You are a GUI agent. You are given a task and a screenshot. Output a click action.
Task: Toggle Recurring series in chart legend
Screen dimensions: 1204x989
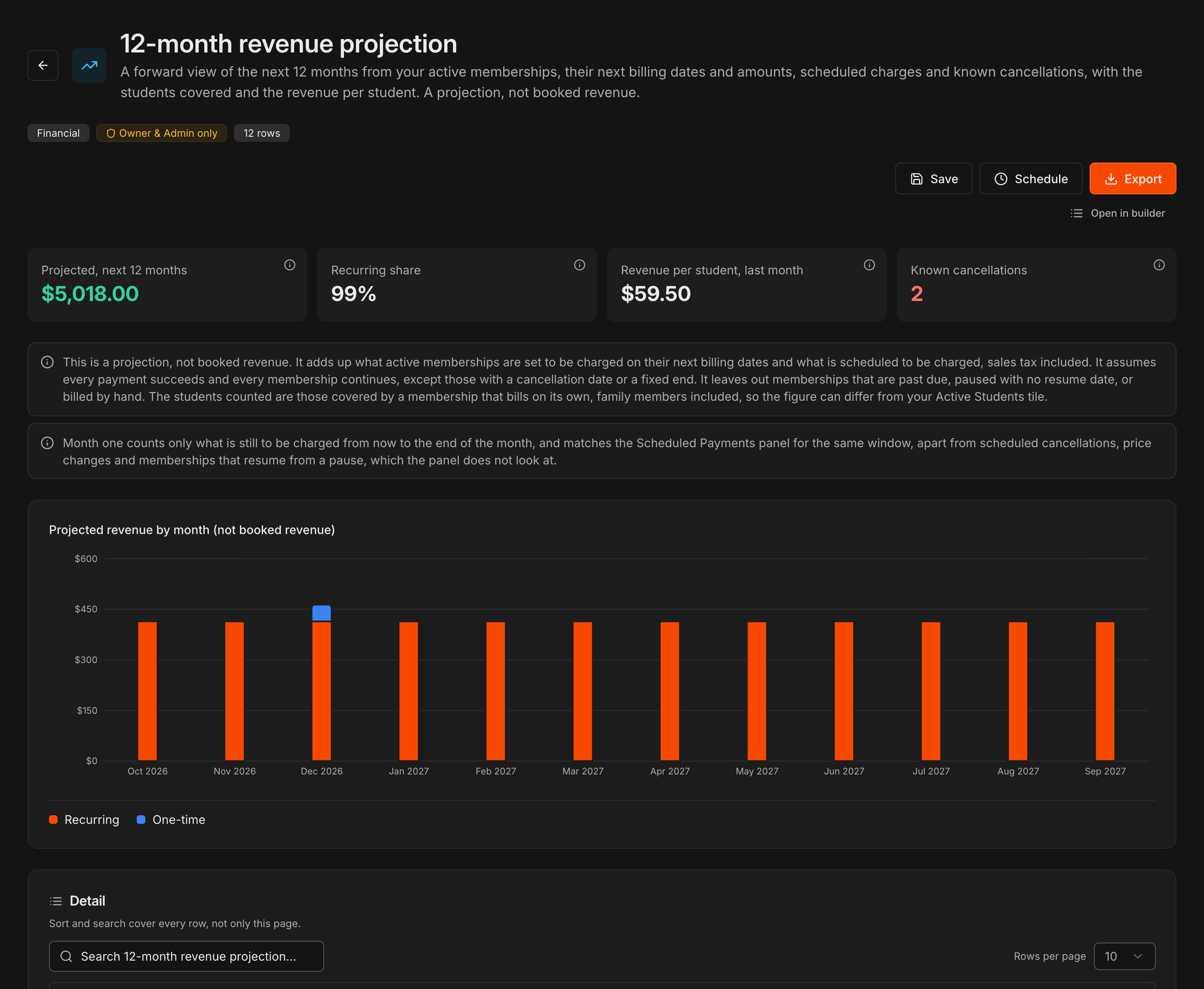84,820
